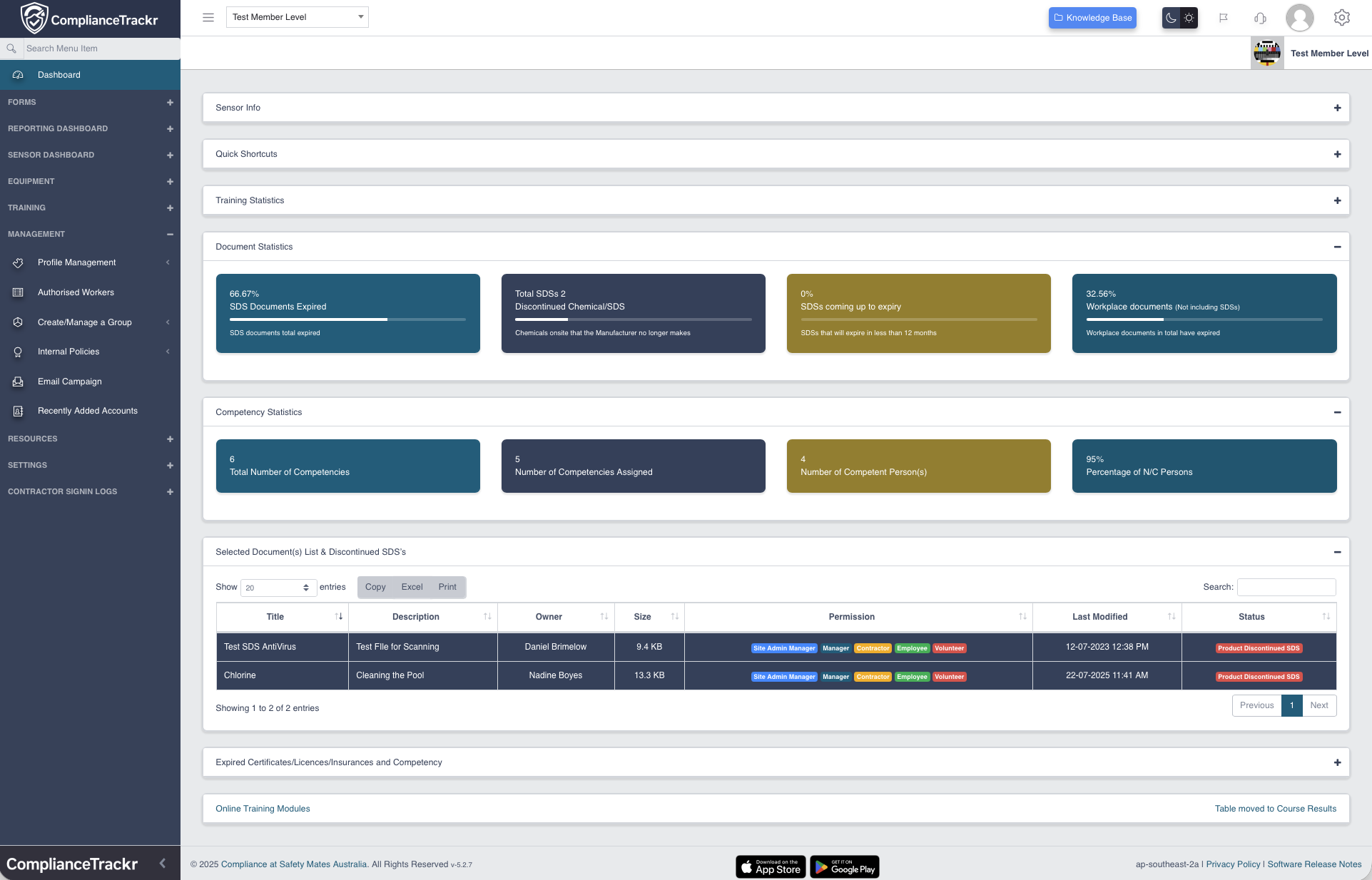Click the hamburger menu icon

208,17
